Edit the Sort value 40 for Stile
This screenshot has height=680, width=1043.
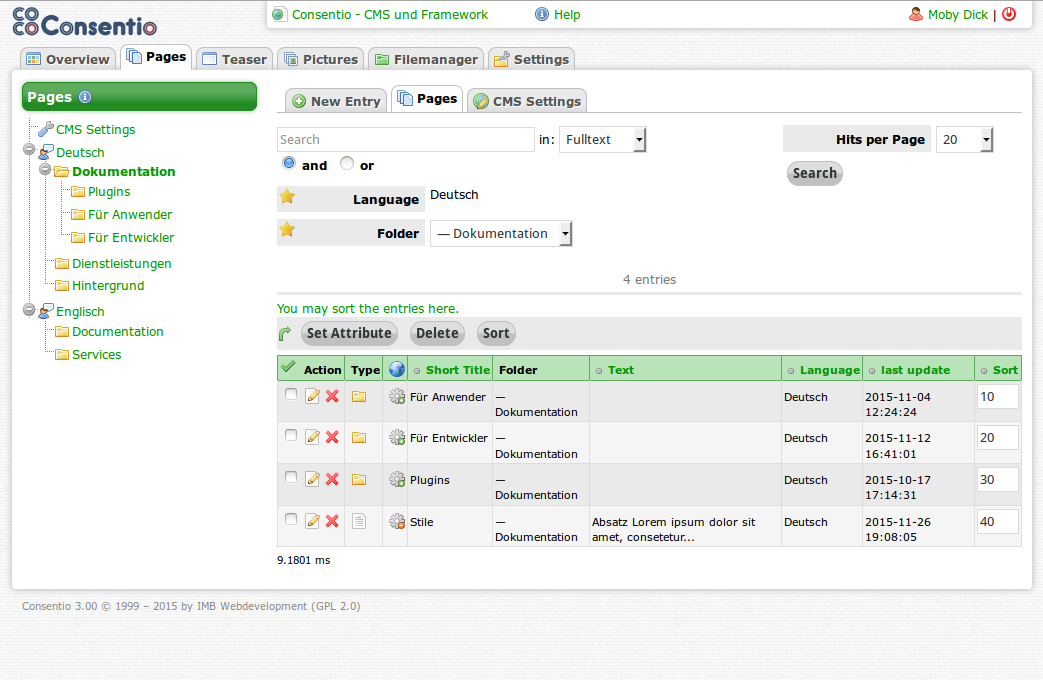998,521
